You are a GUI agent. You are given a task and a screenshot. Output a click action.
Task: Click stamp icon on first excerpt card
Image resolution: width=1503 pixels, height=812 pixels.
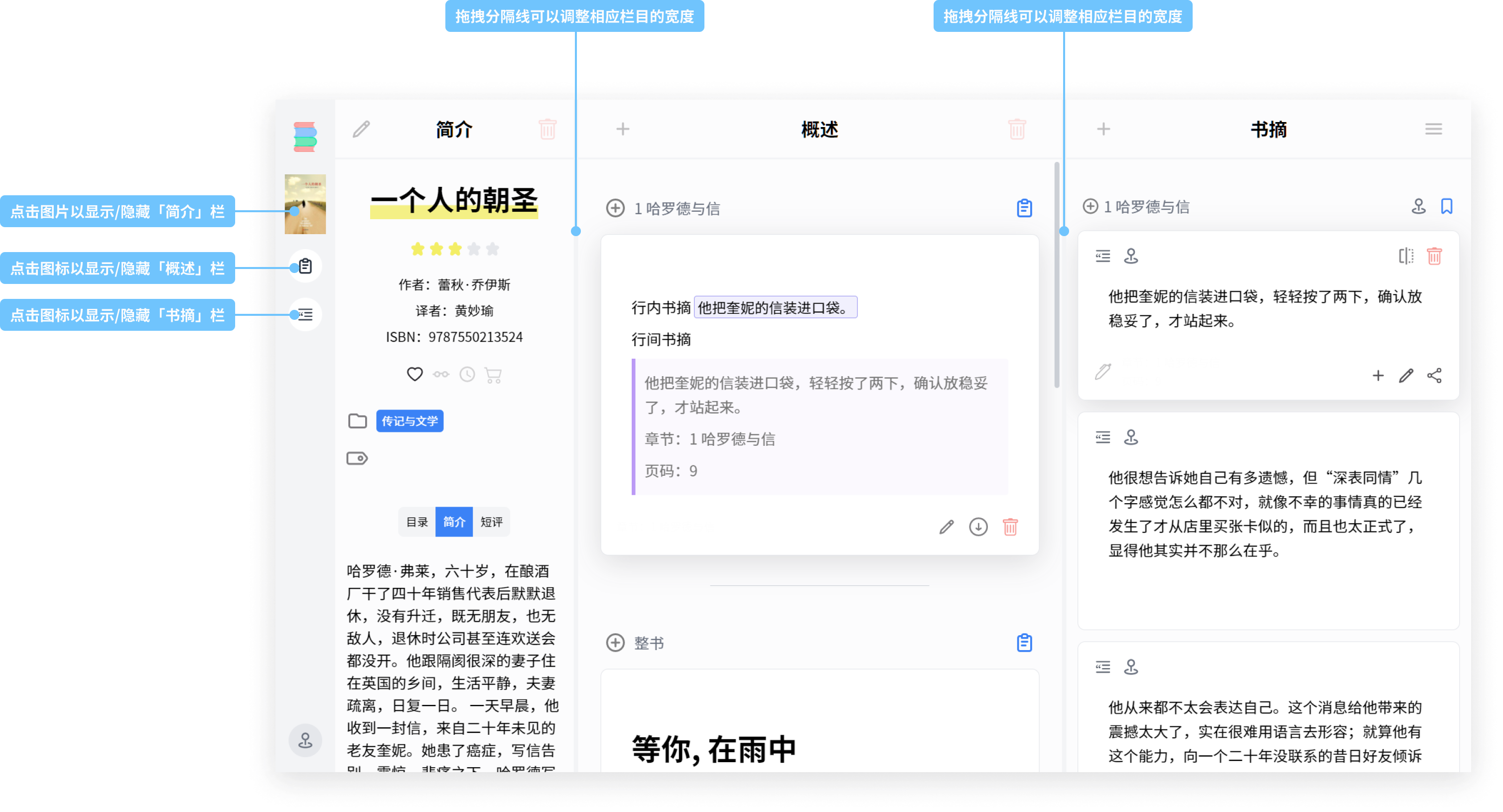click(x=1131, y=256)
